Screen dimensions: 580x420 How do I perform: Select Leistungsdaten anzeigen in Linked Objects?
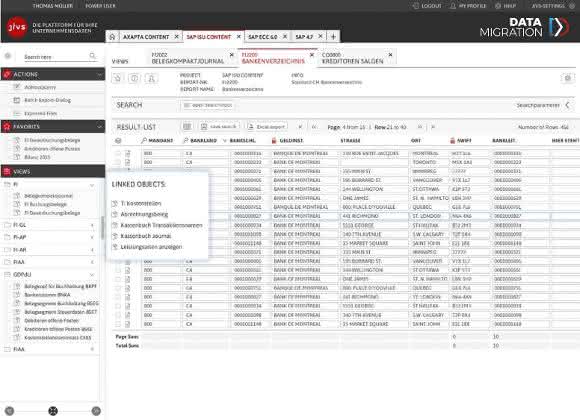tap(151, 247)
